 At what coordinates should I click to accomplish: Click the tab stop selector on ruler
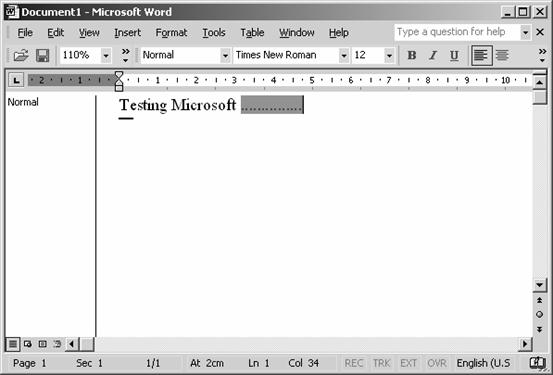coord(16,80)
